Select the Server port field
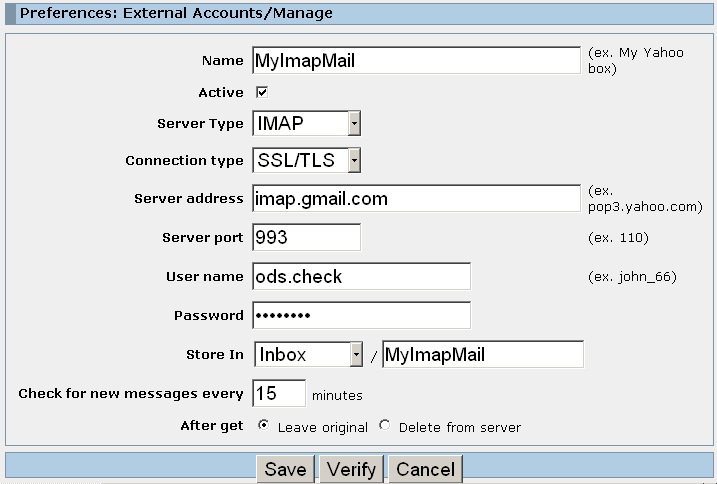Screen dimensions: 717x484 [x=306, y=237]
